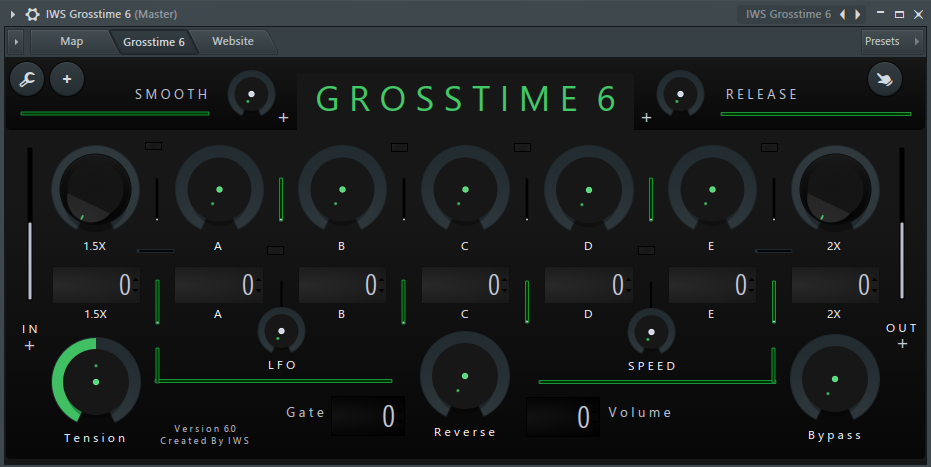Click the A number field
Screen dimensions: 931x467
coord(219,285)
